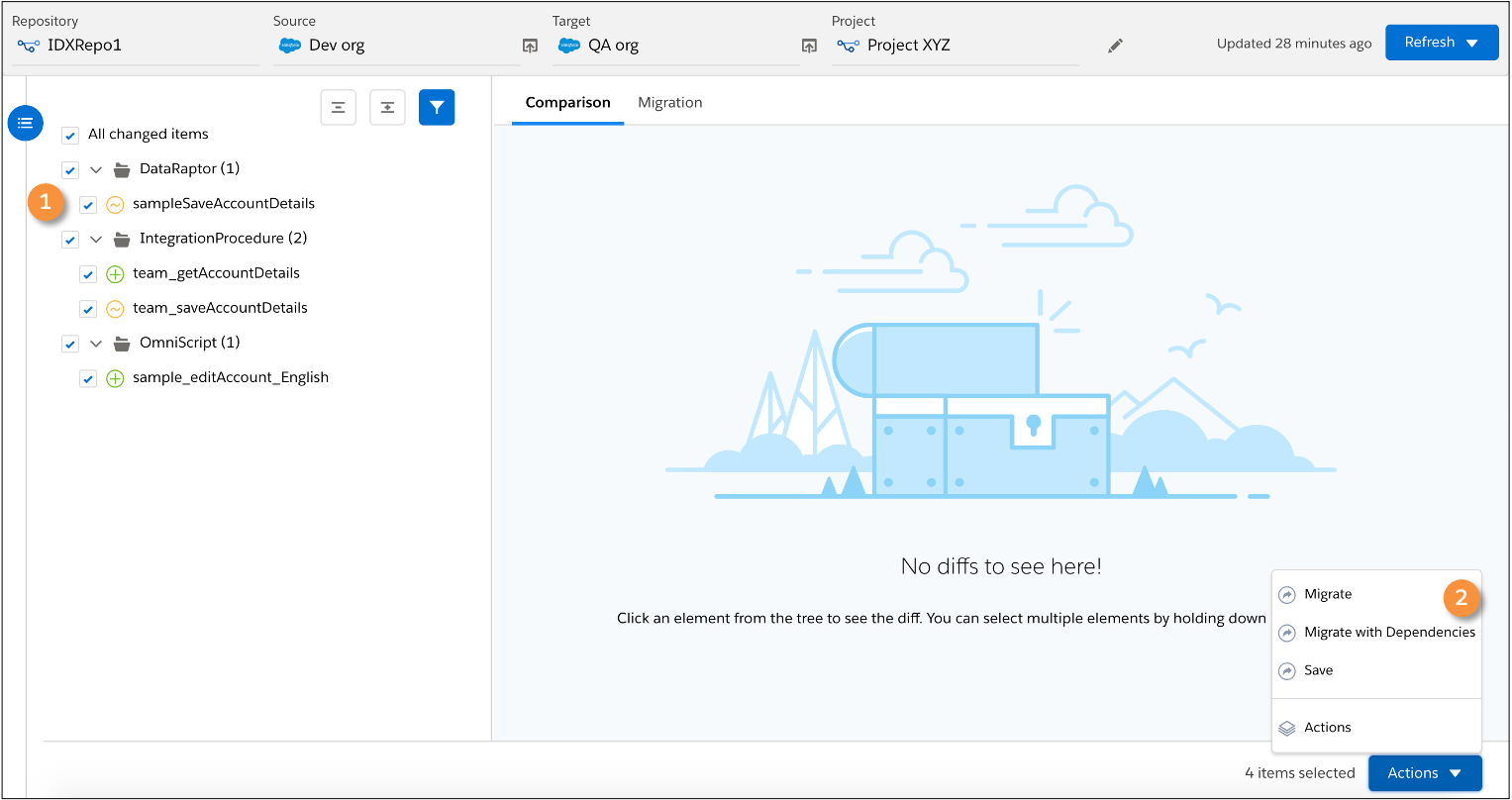Screen dimensions: 1512x800
Task: Collapse the OmniScript tree node
Action: click(x=96, y=343)
